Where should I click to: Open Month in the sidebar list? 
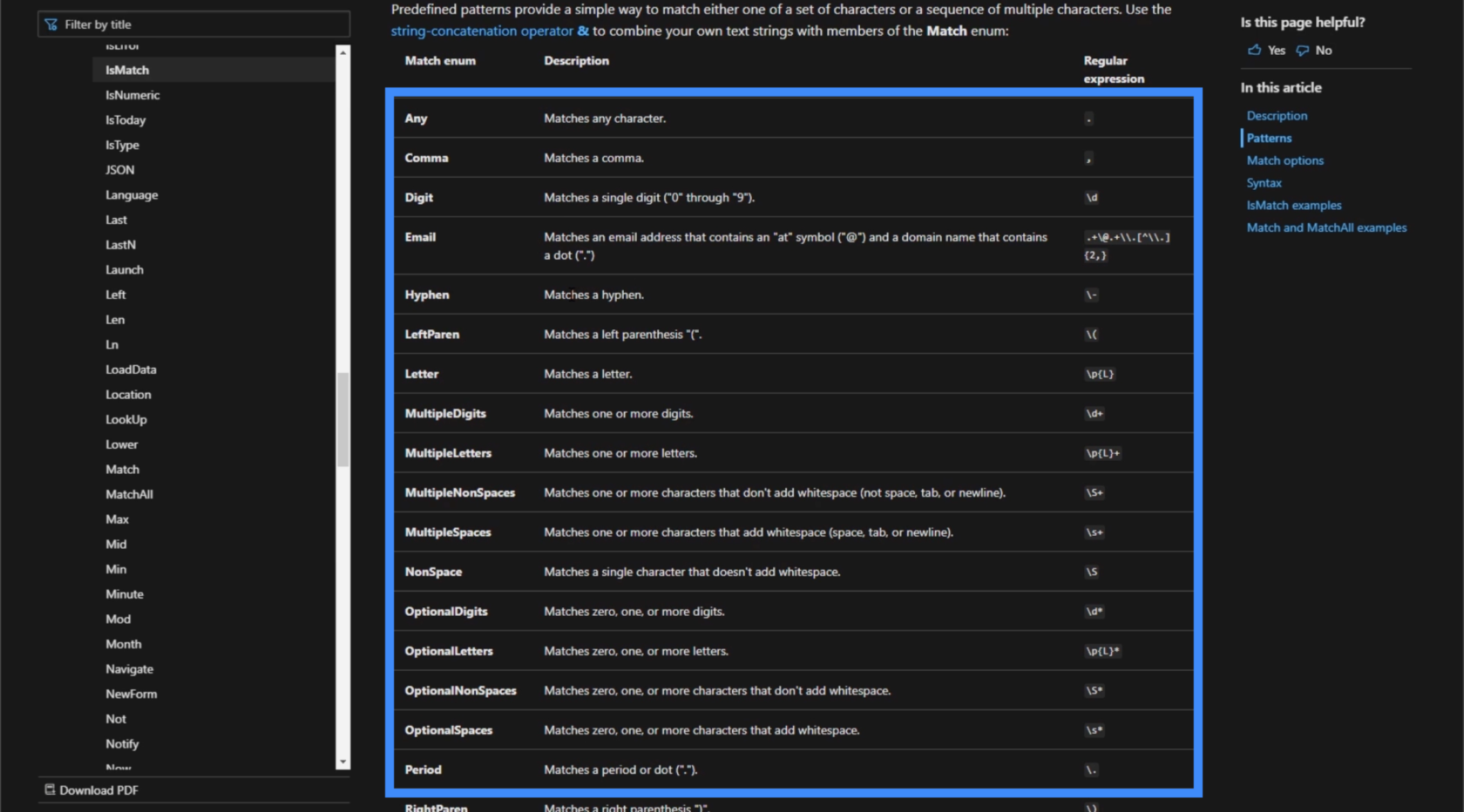123,644
